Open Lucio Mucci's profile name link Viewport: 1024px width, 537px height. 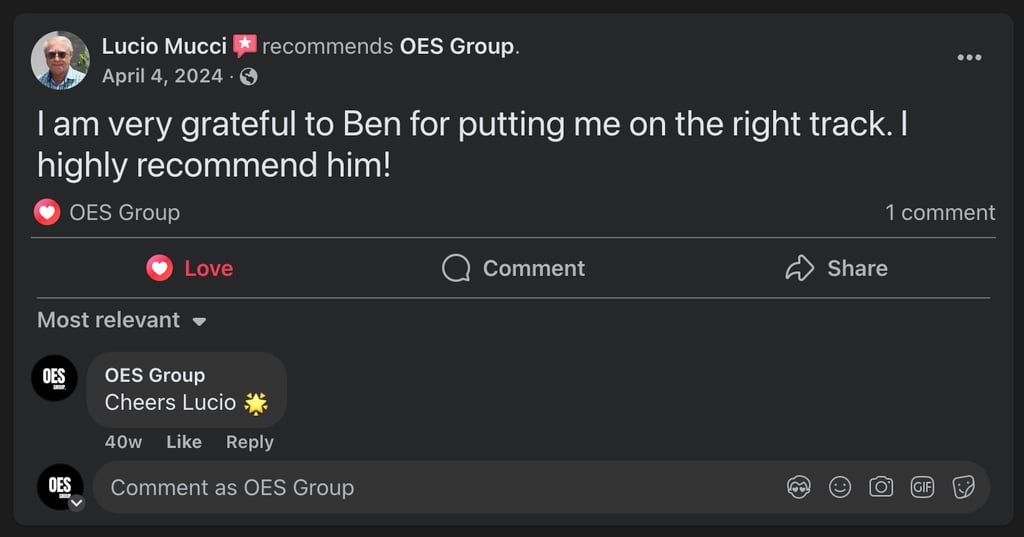click(x=164, y=46)
